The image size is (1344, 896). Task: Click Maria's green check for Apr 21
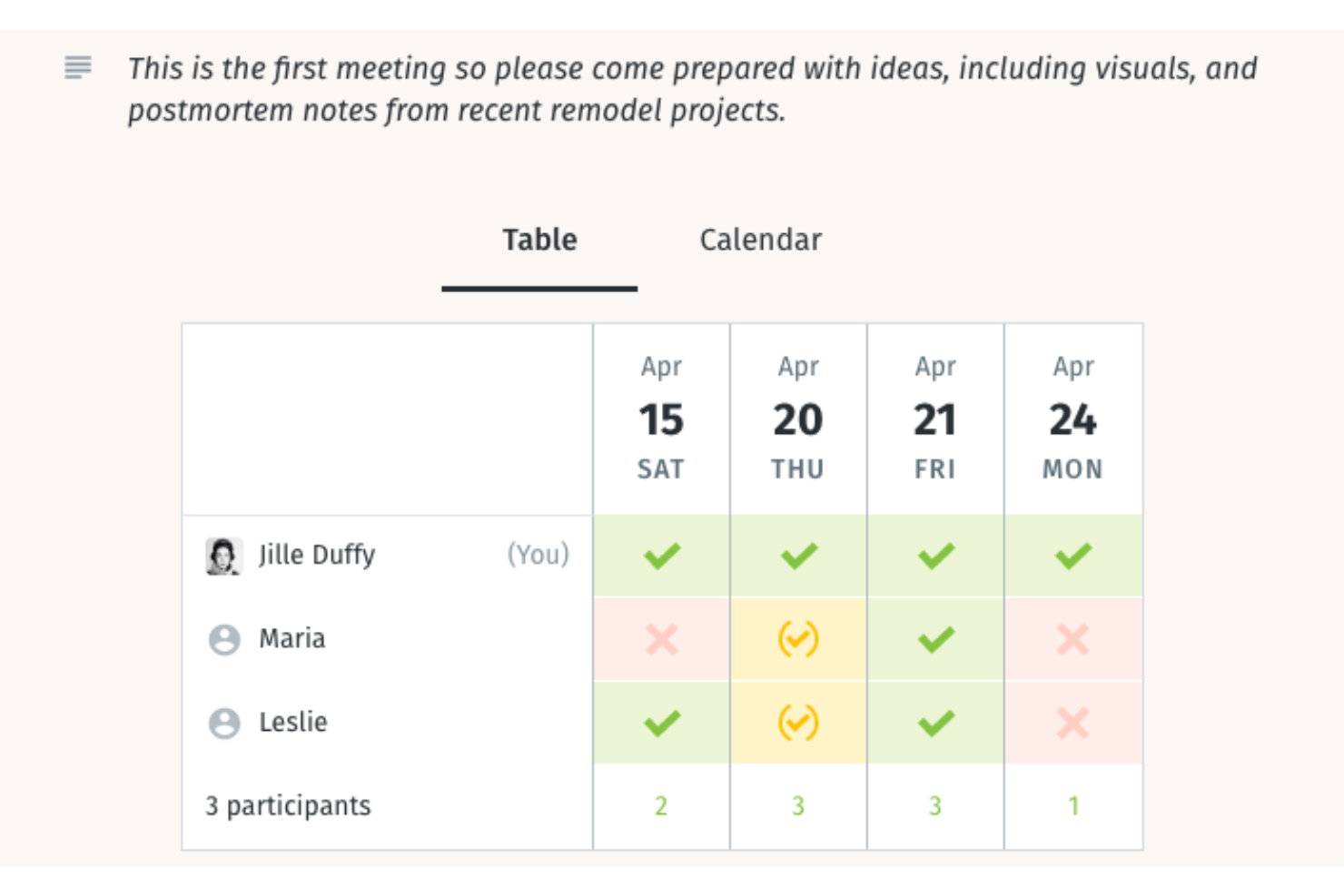click(x=935, y=639)
